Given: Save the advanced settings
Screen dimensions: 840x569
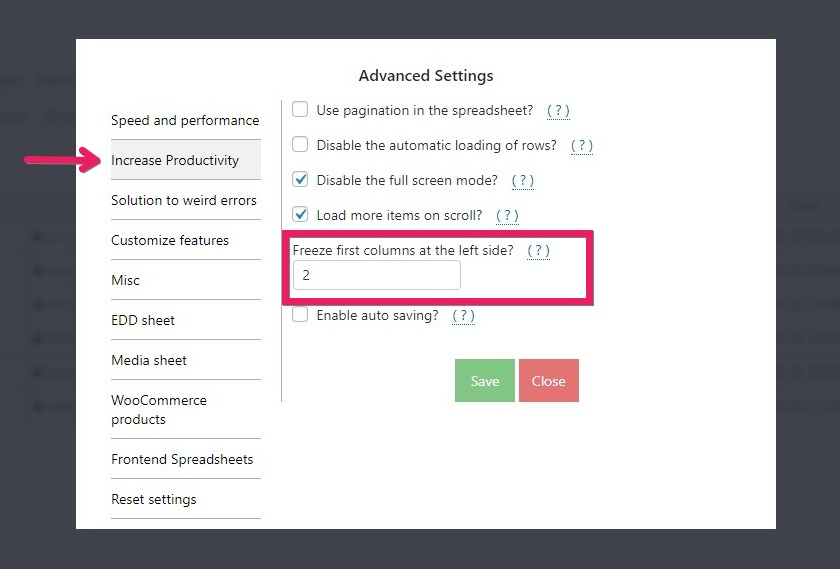Looking at the screenshot, I should [x=485, y=381].
